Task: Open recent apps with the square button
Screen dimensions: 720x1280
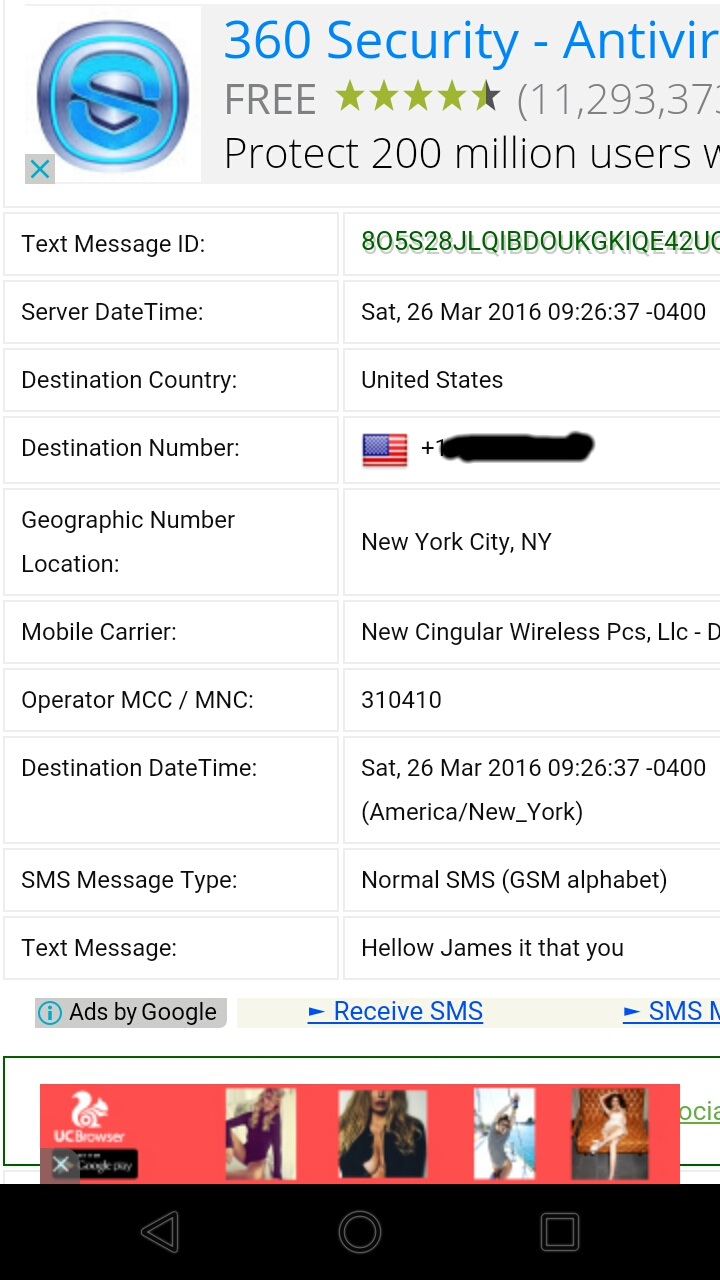Action: point(559,1232)
